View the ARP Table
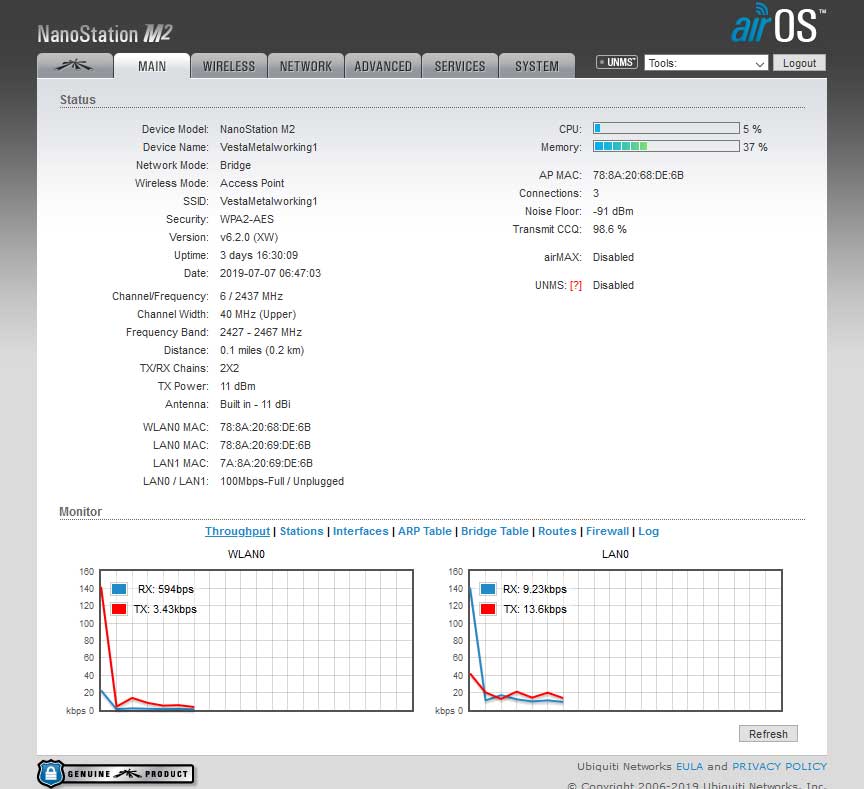Viewport: 864px width, 789px height. coord(425,531)
